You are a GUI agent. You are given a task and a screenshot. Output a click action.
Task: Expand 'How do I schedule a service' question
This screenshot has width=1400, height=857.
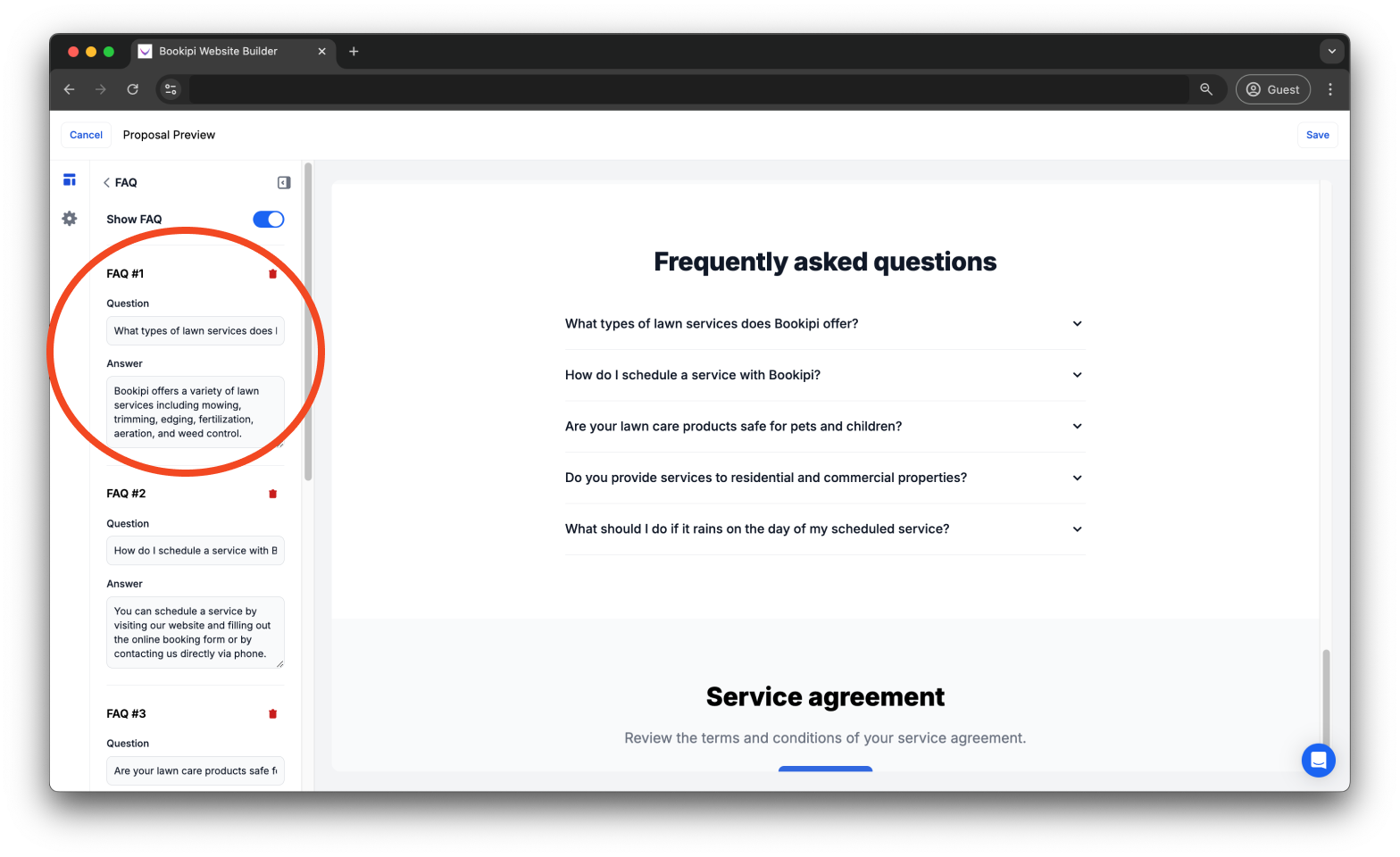click(825, 375)
